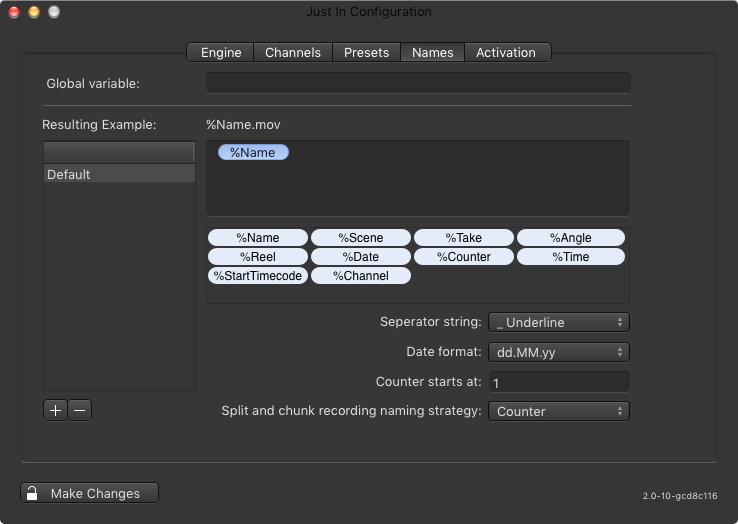Viewport: 738px width, 524px height.
Task: Pick the %StartTimecode token
Action: pyautogui.click(x=257, y=275)
